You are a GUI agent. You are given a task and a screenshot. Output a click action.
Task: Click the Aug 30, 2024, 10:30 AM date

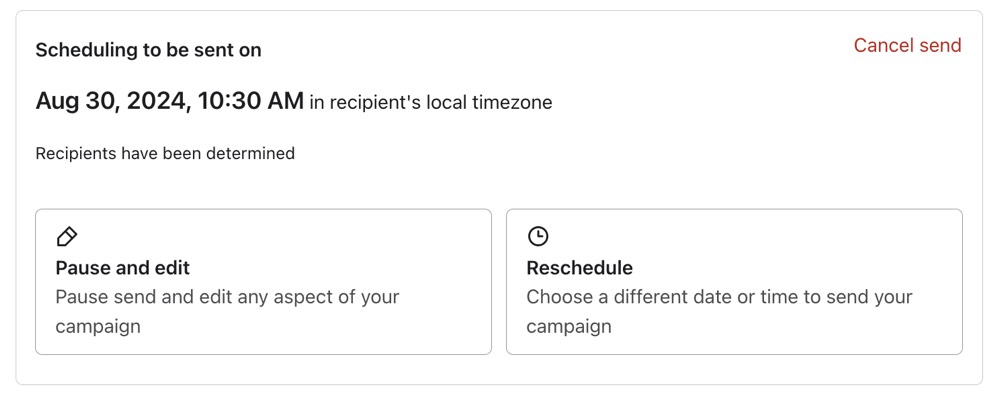point(170,101)
